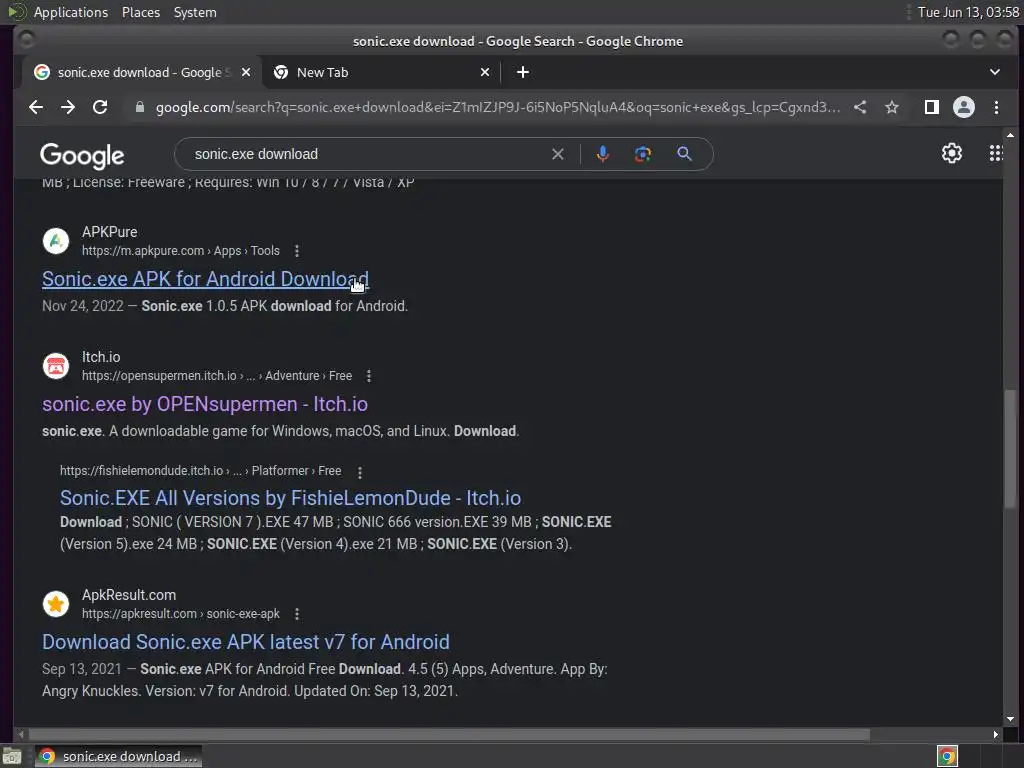
Task: Open Google quick settings gear
Action: pos(952,153)
